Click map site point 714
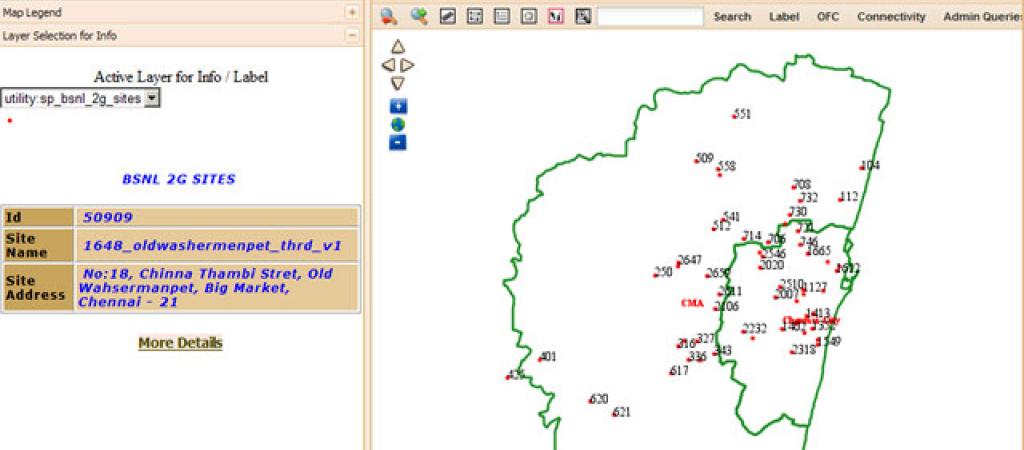Screen dimensions: 1024x450 click(744, 239)
